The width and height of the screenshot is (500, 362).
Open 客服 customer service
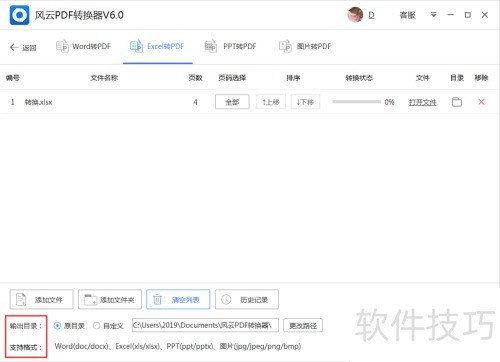(407, 15)
